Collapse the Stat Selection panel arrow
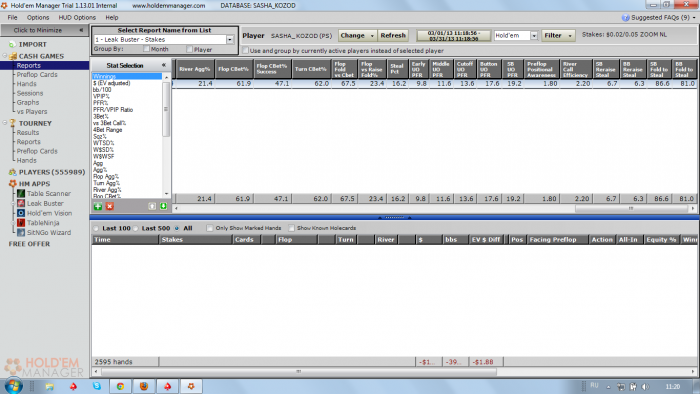Image resolution: width=700 pixels, height=394 pixels. click(164, 65)
